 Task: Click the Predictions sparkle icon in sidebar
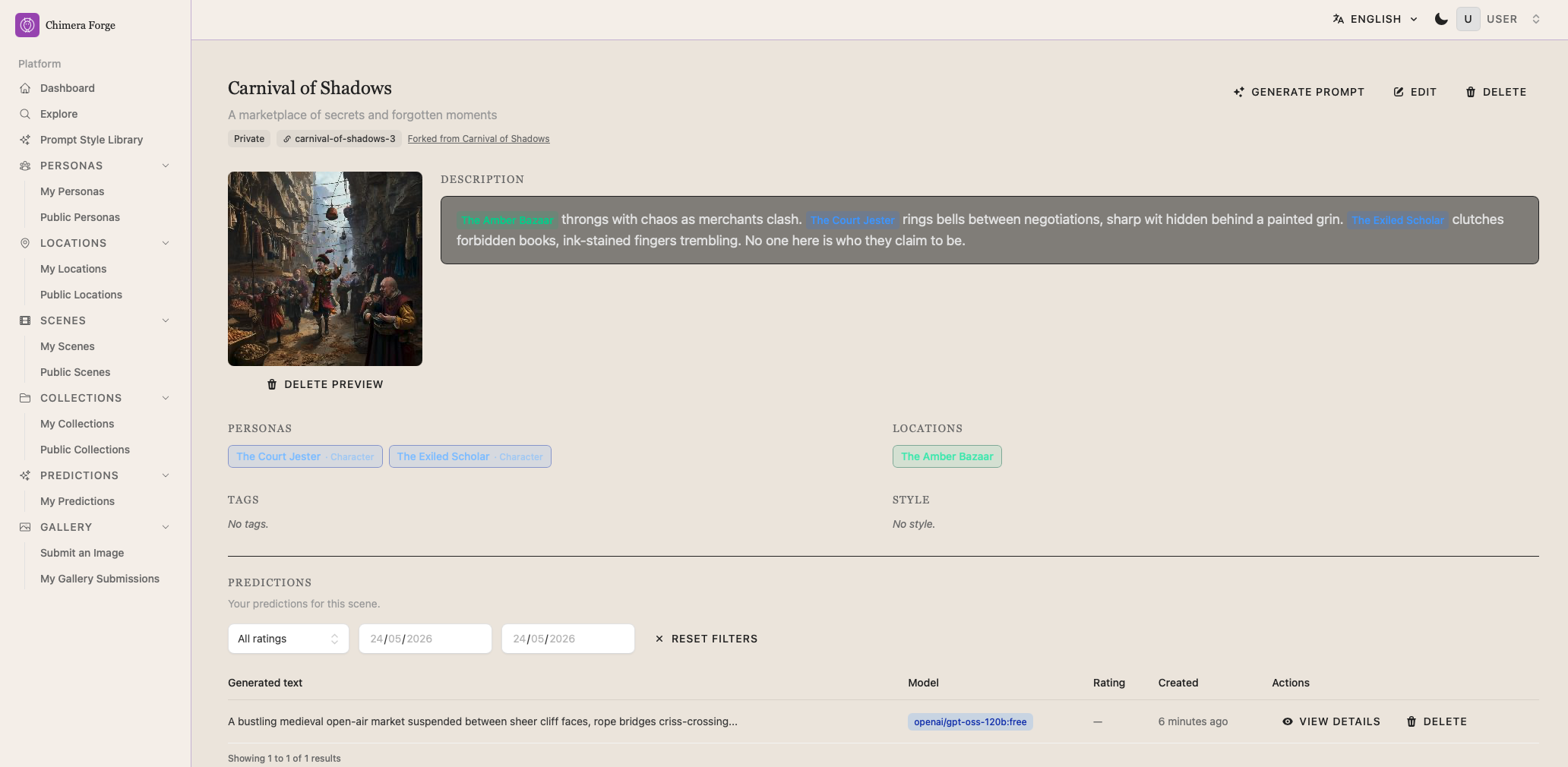[25, 475]
